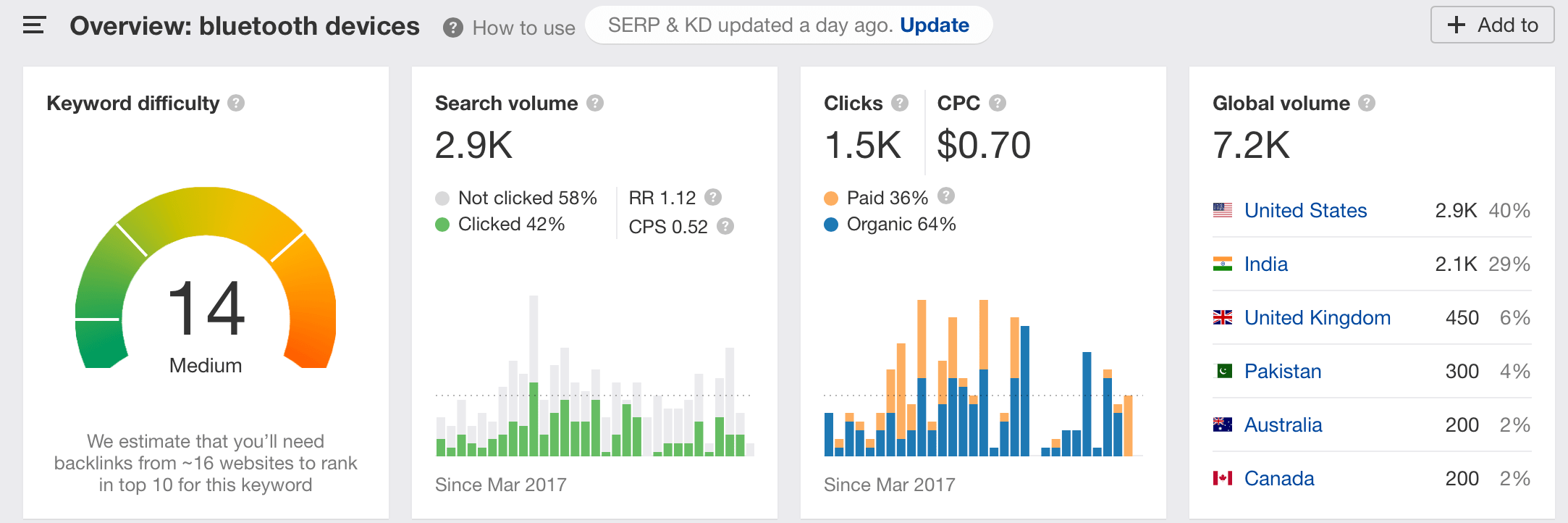Click the CPS 0.52 help icon
1568x523 pixels.
pyautogui.click(x=725, y=226)
